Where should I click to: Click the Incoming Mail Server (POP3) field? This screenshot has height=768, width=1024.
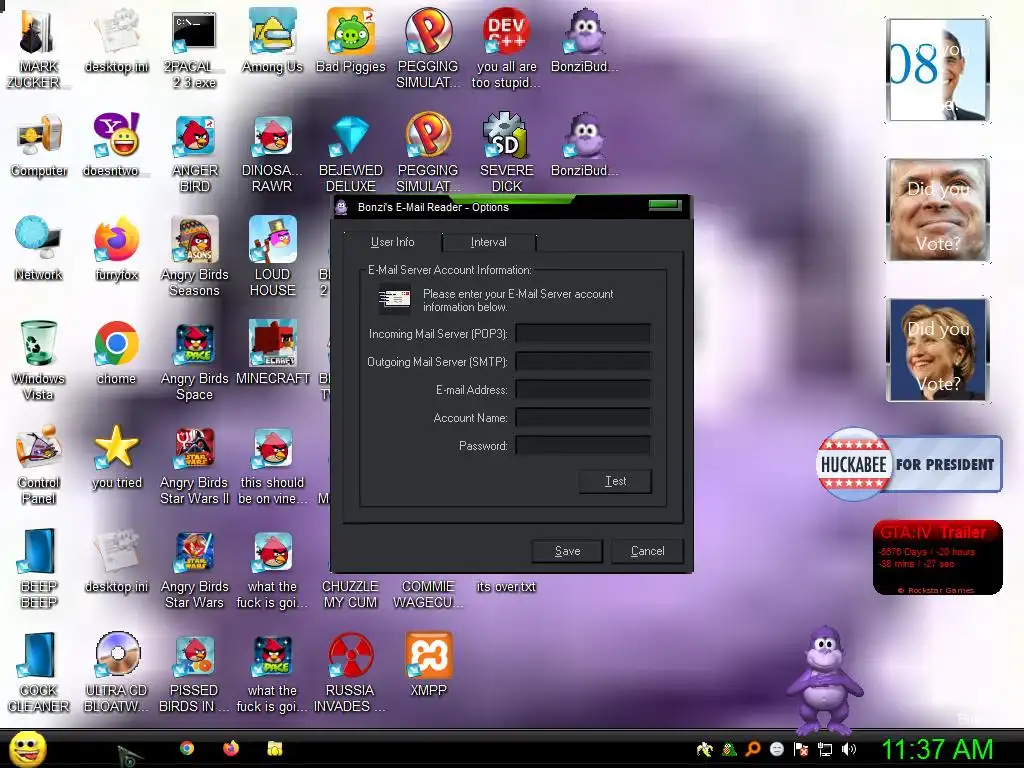tap(583, 334)
